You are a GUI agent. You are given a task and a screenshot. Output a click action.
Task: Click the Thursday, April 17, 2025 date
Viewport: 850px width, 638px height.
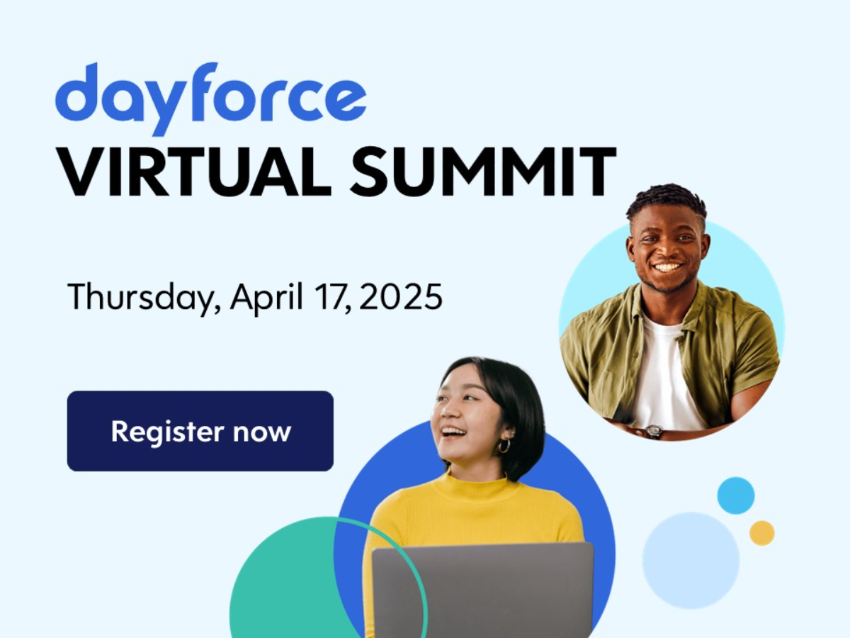tap(255, 297)
